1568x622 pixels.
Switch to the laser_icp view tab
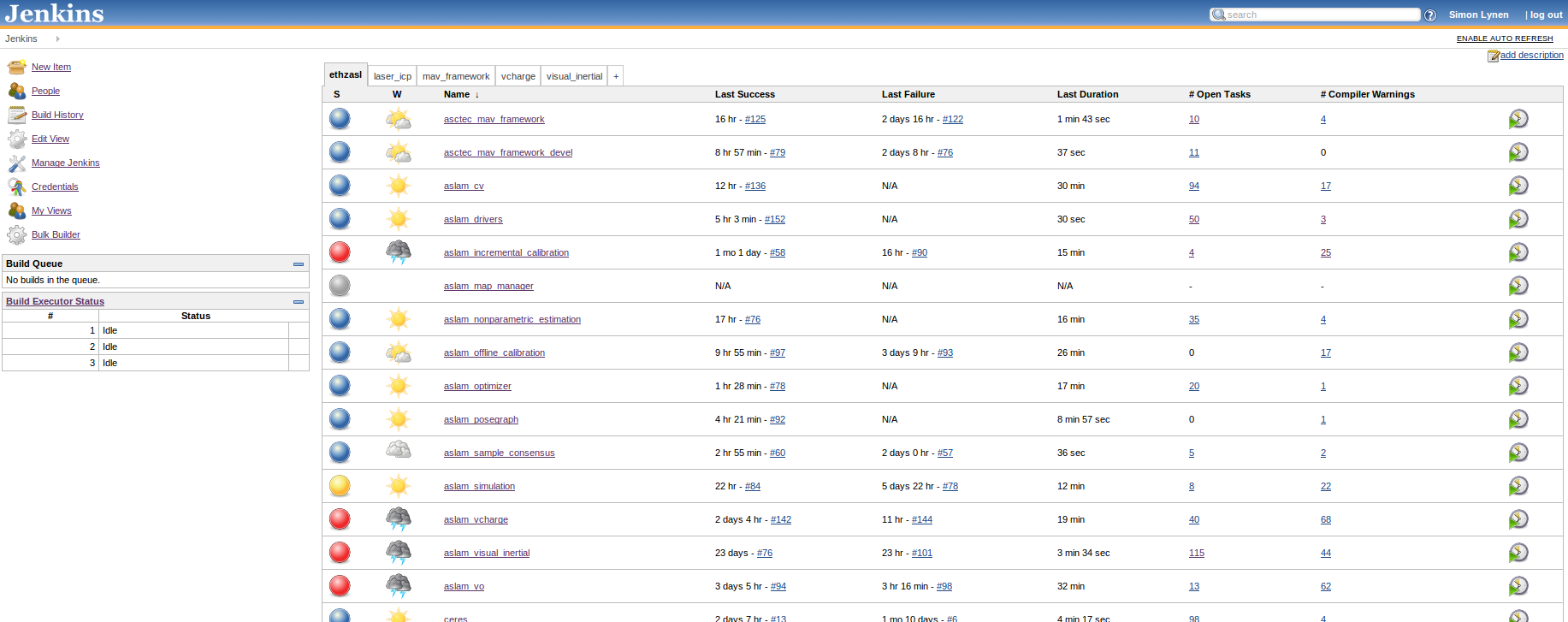[x=393, y=76]
